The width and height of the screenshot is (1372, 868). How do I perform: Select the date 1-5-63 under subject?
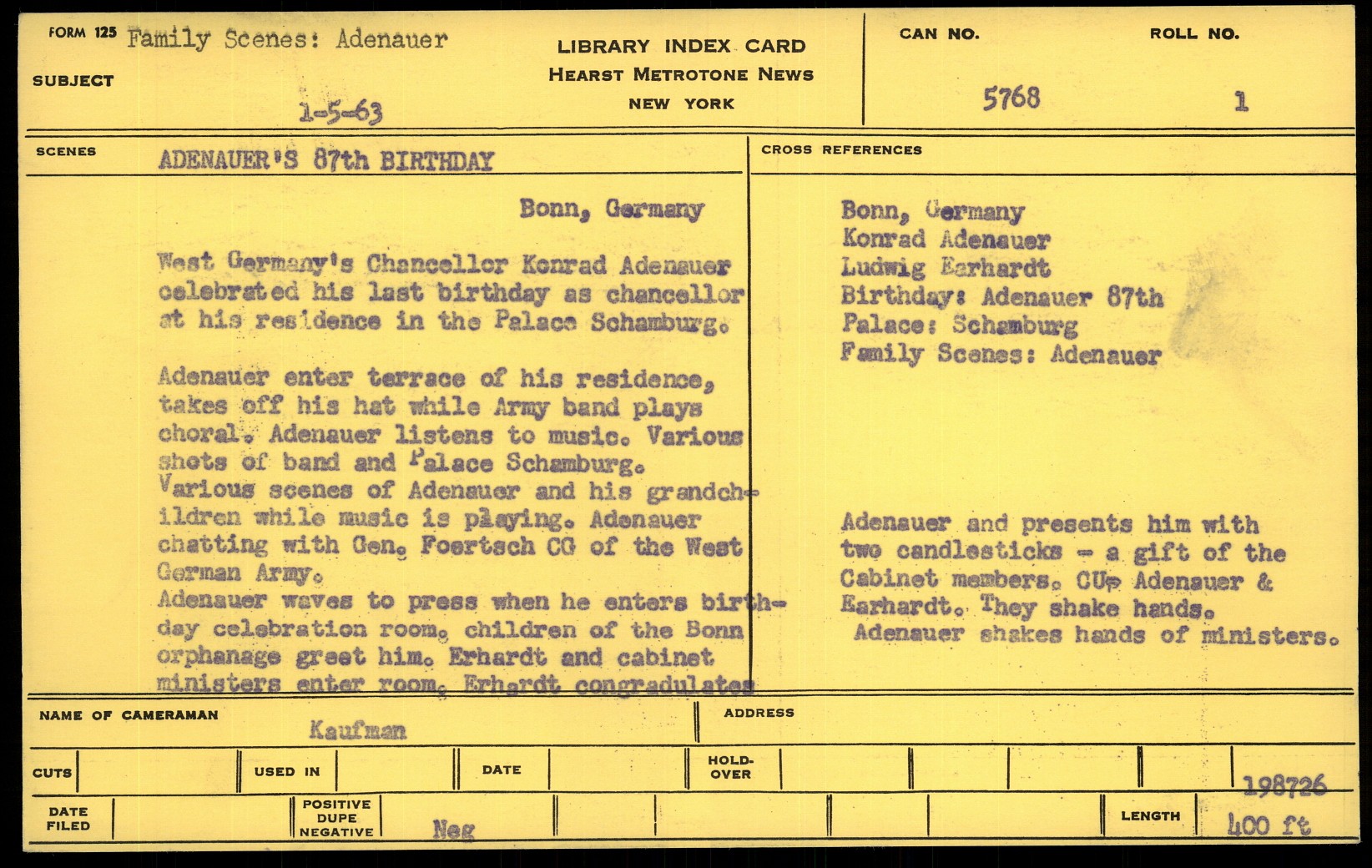[x=340, y=112]
